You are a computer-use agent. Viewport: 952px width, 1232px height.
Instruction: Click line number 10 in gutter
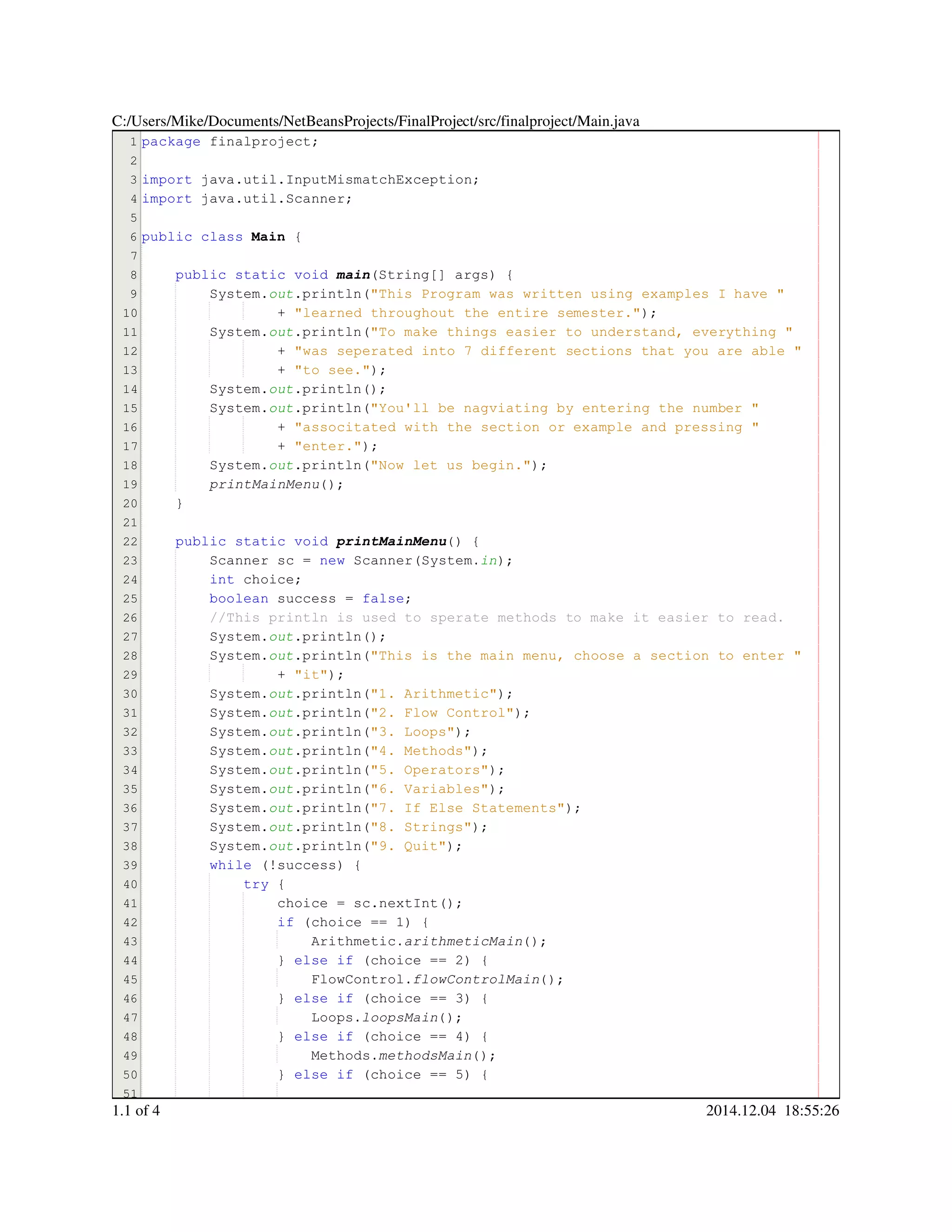click(x=130, y=313)
